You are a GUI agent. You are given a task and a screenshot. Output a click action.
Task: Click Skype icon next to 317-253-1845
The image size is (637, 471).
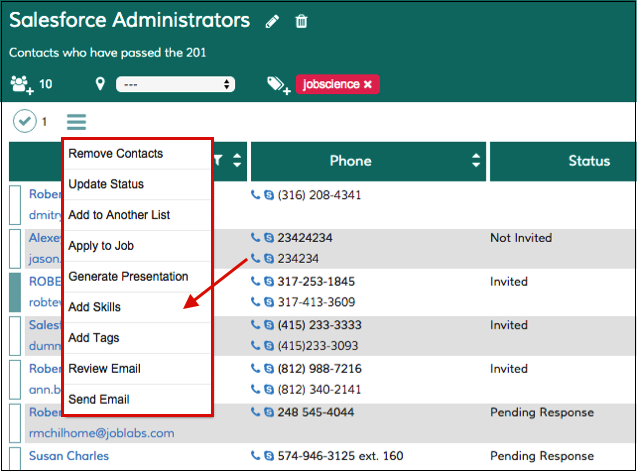(269, 281)
